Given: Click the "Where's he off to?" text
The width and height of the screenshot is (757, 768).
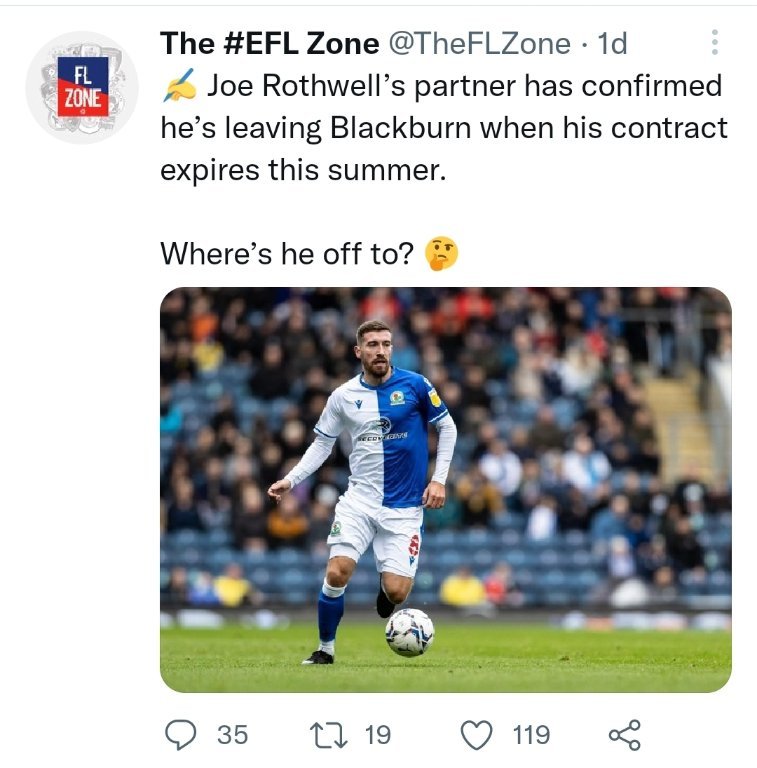Looking at the screenshot, I should (x=287, y=255).
